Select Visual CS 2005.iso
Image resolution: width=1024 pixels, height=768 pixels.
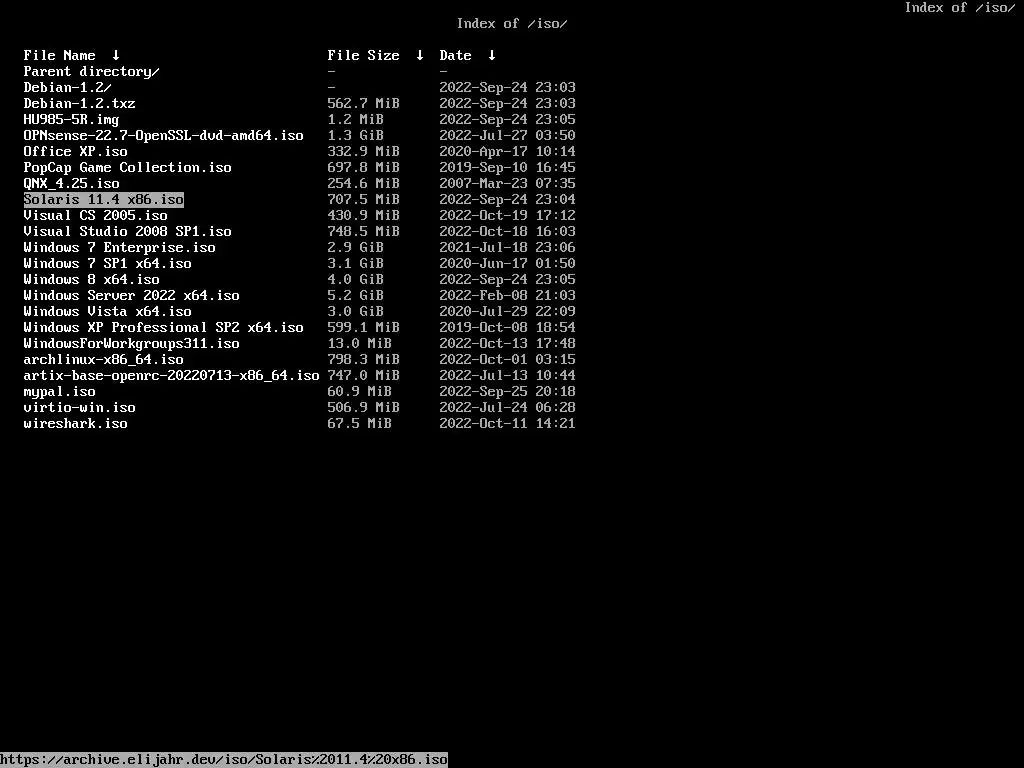coord(95,216)
